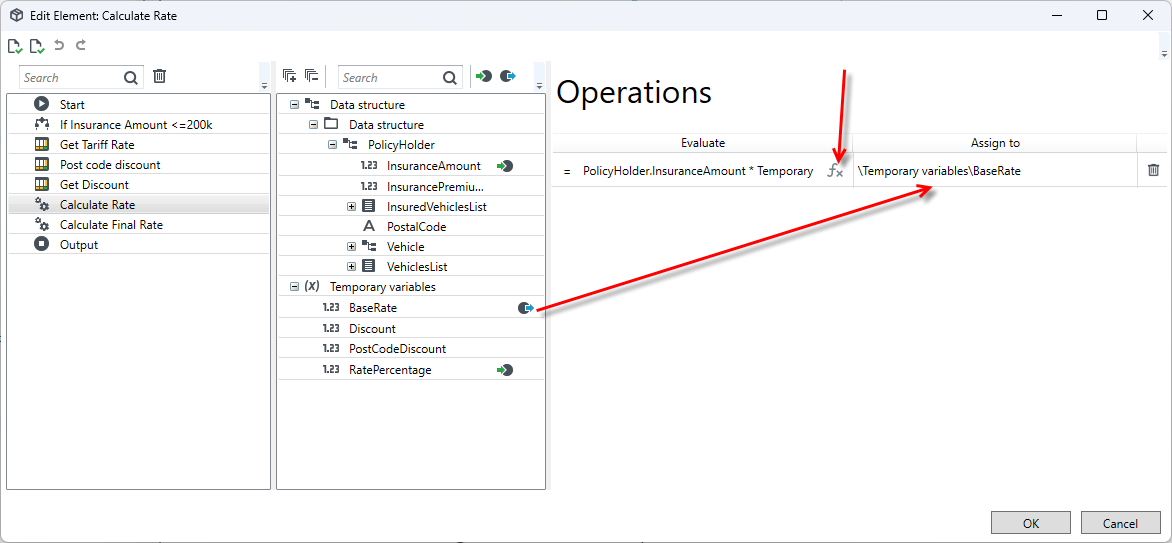The width and height of the screenshot is (1172, 543).
Task: Click the blue output-arrow toolbar icon
Action: pos(508,76)
